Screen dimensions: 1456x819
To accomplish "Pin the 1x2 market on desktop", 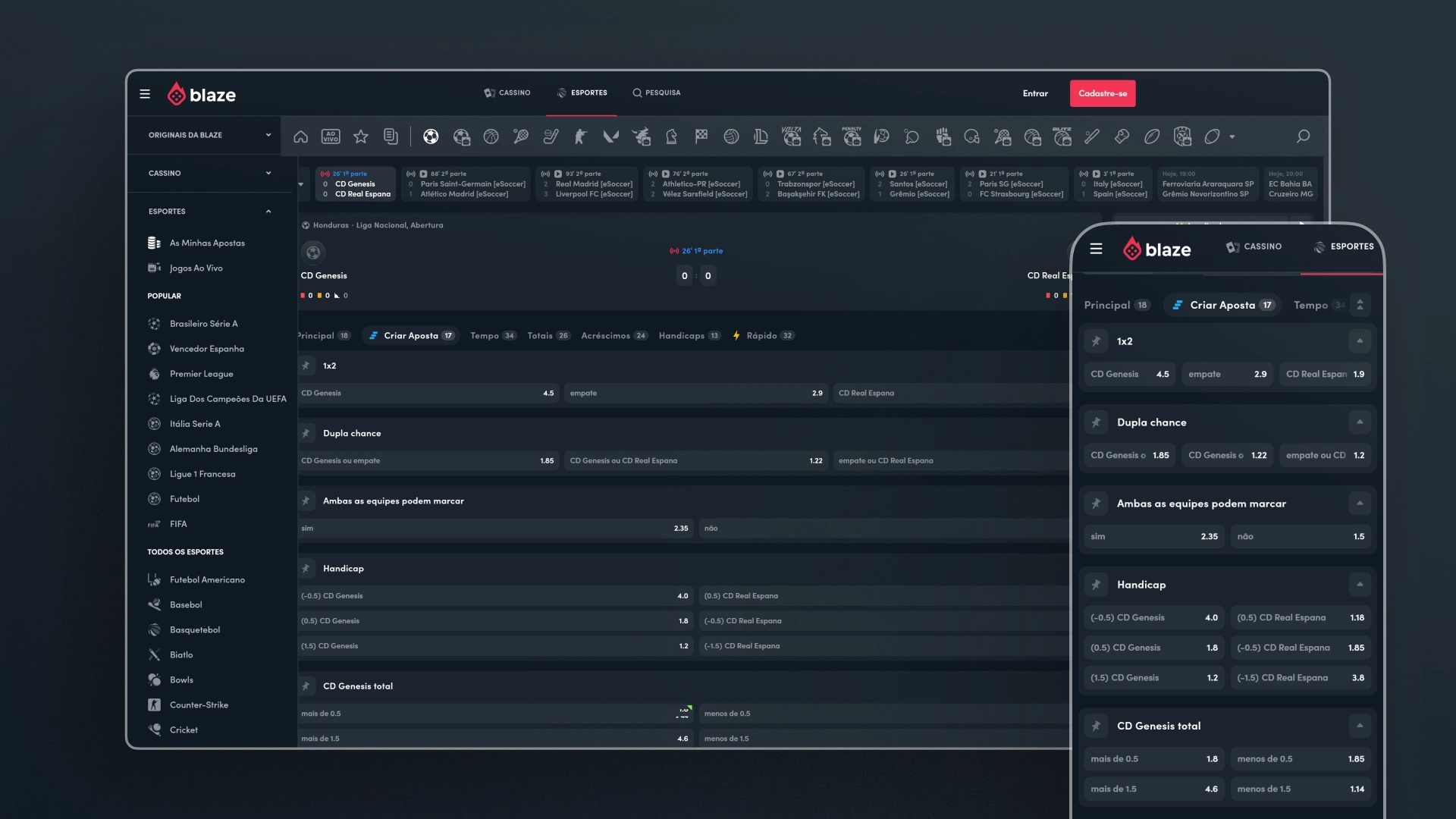I will (x=306, y=366).
